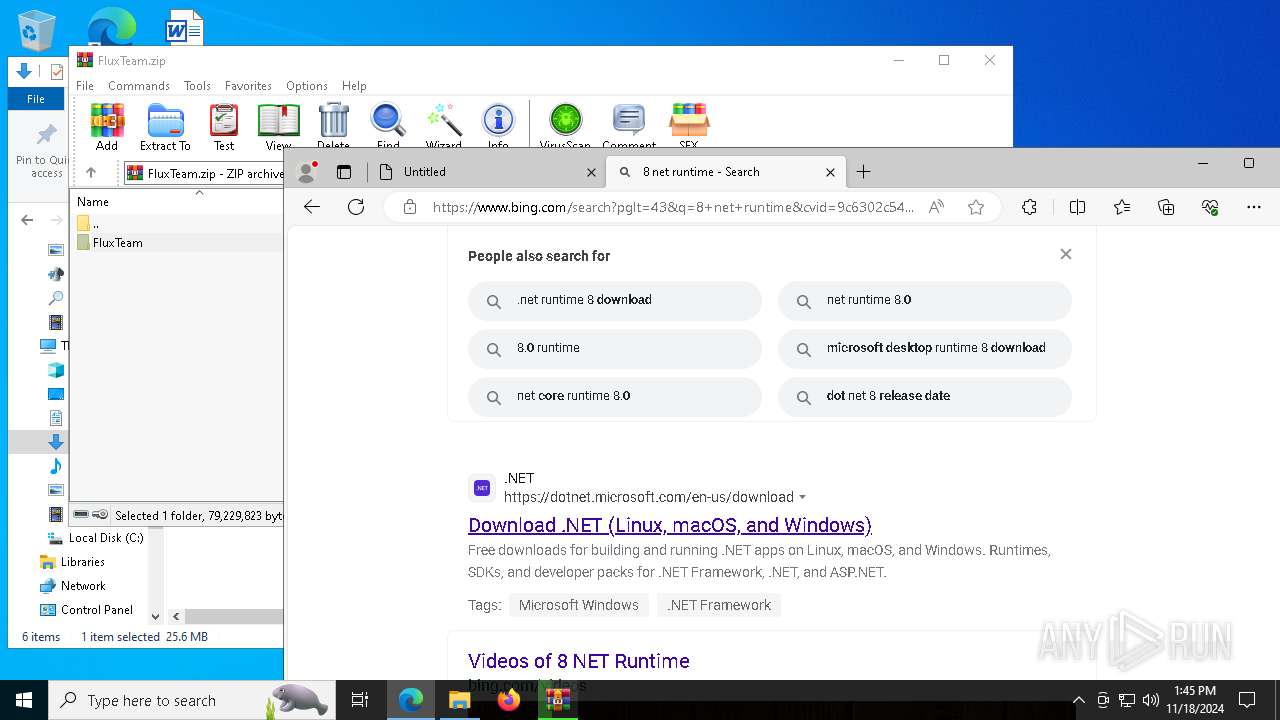Select parent folder '..' row in WinRAR
This screenshot has width=1280, height=720.
click(178, 224)
